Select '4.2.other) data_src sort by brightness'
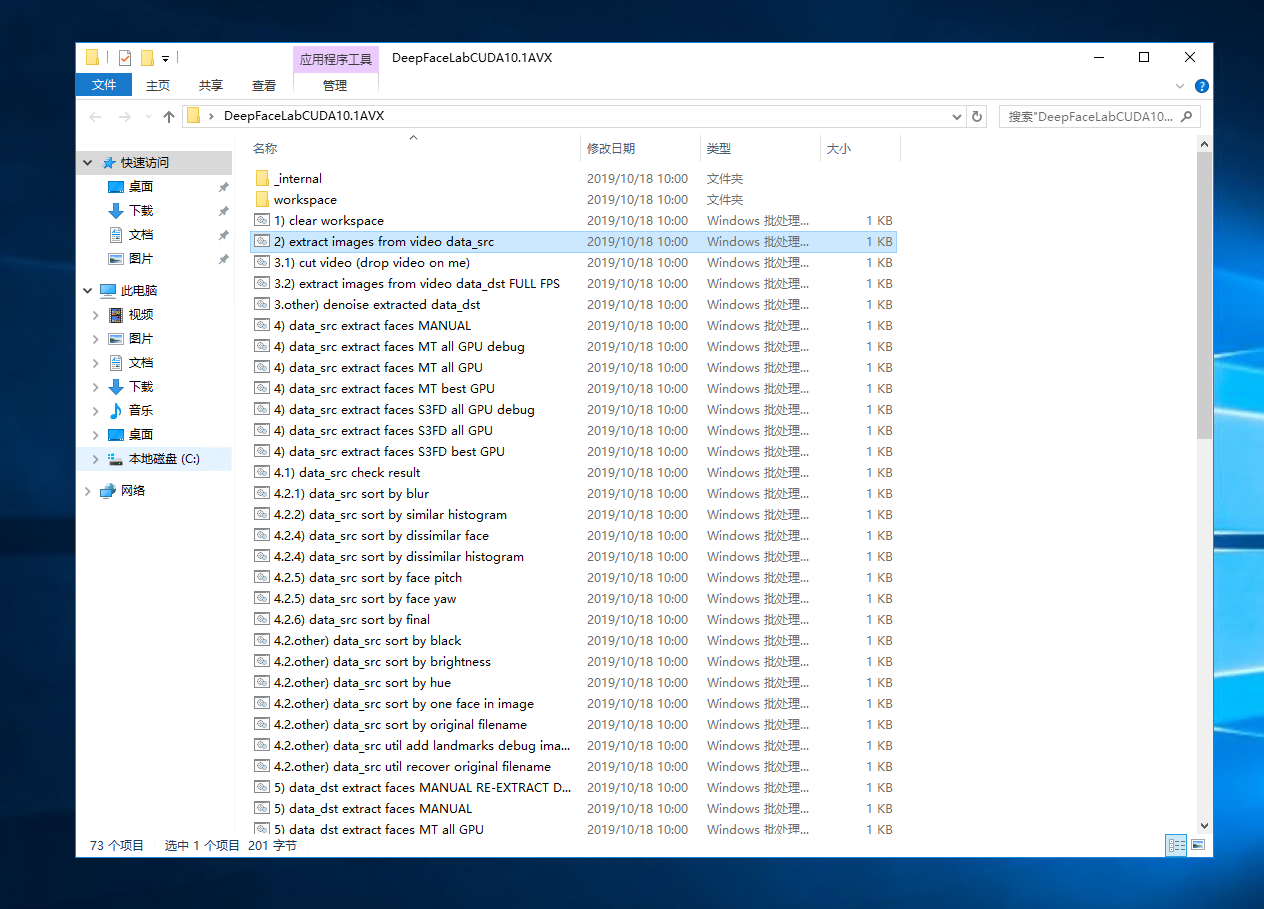This screenshot has width=1264, height=909. 573,661
